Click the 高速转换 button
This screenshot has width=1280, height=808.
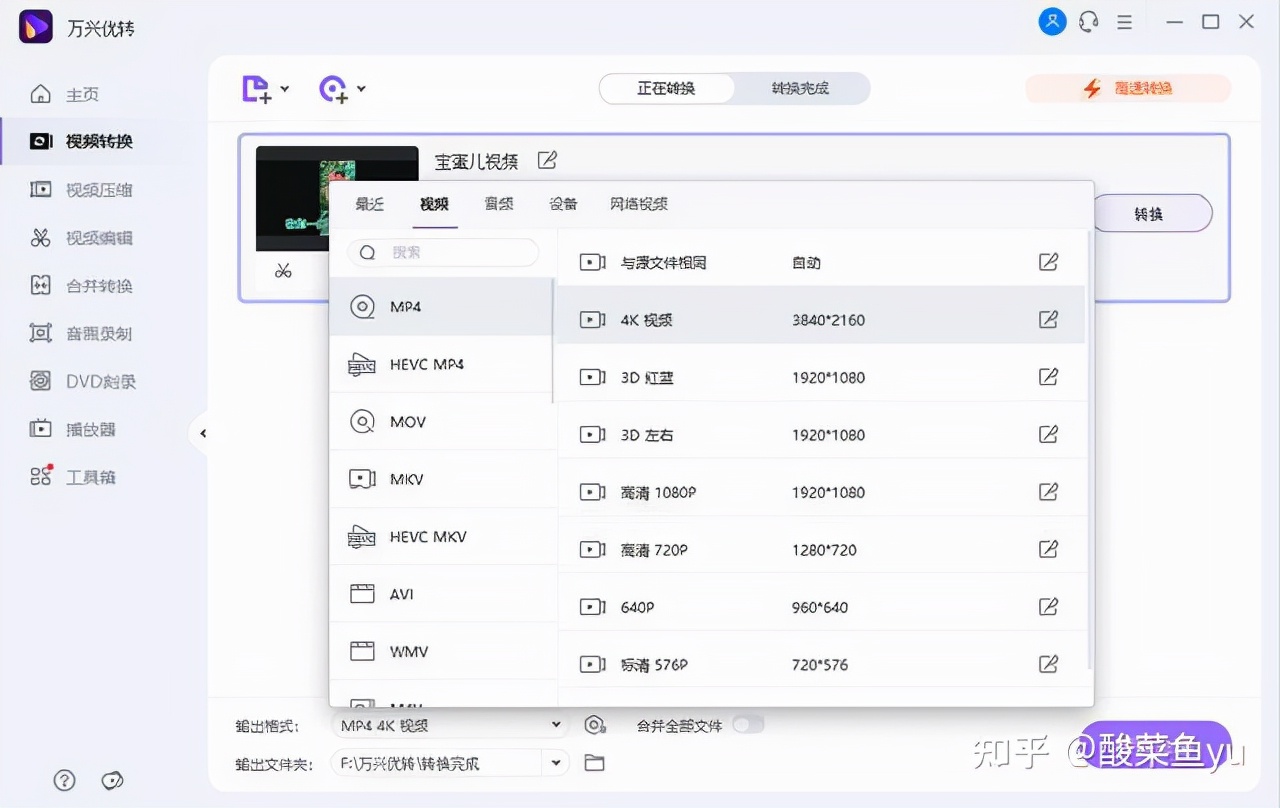point(1127,88)
